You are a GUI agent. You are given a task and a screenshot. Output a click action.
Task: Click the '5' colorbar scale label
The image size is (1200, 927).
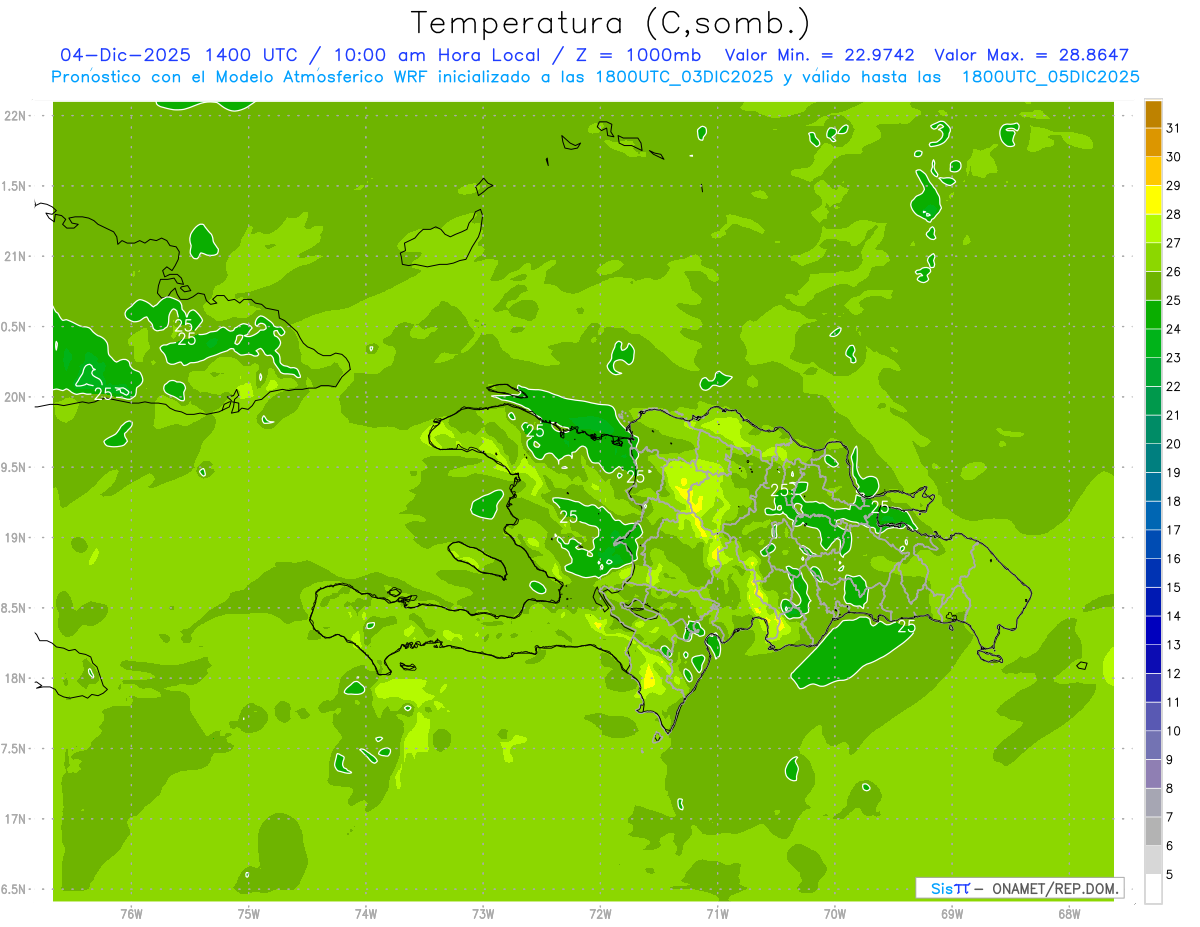coord(1170,875)
